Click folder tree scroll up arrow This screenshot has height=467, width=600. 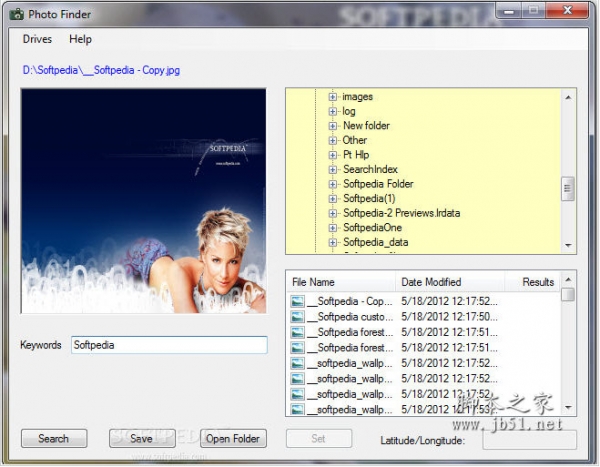[x=568, y=98]
